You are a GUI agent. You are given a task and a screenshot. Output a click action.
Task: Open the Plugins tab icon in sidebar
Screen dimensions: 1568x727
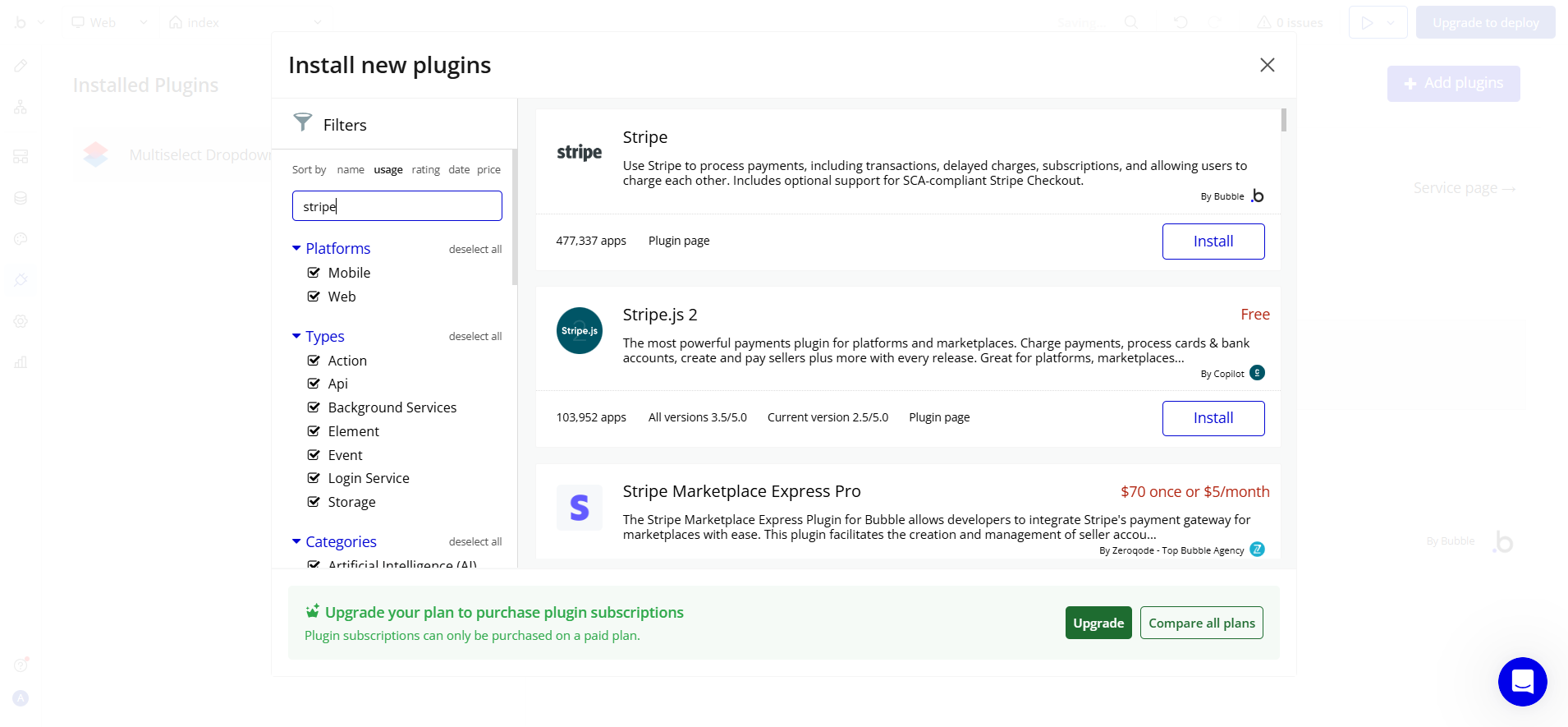click(x=21, y=280)
